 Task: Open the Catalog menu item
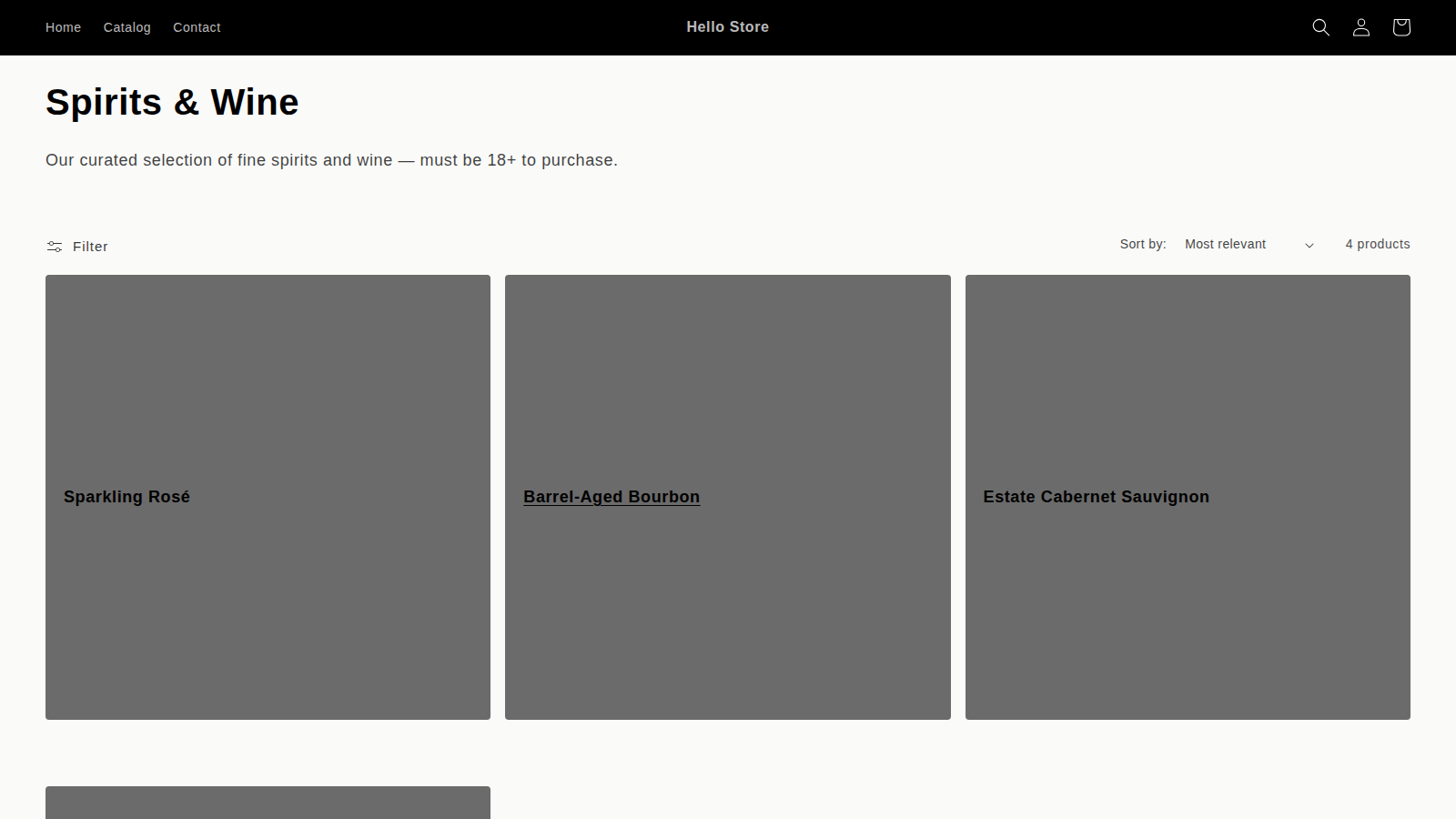127,27
